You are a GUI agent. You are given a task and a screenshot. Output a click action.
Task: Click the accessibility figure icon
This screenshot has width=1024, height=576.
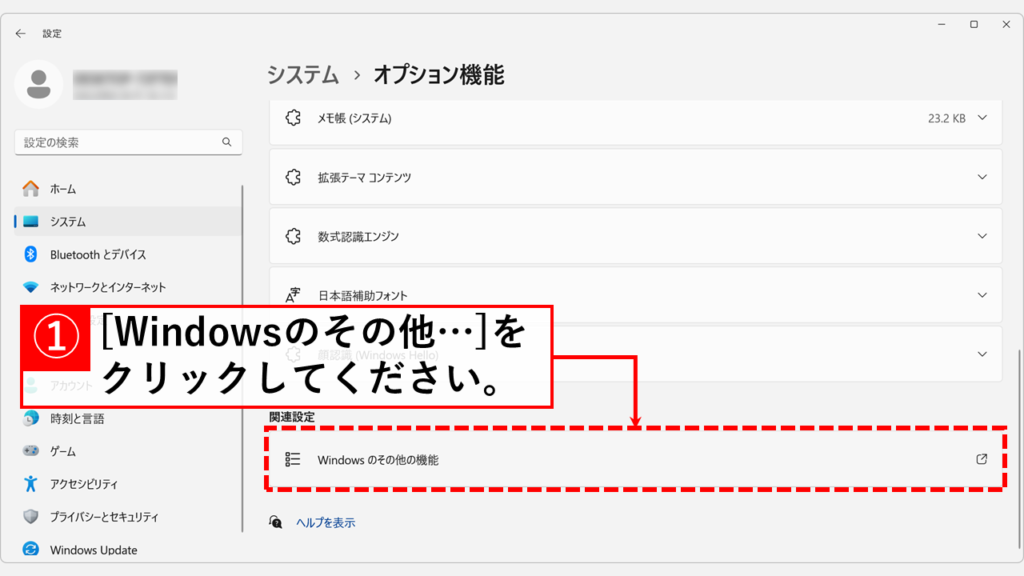[31, 483]
